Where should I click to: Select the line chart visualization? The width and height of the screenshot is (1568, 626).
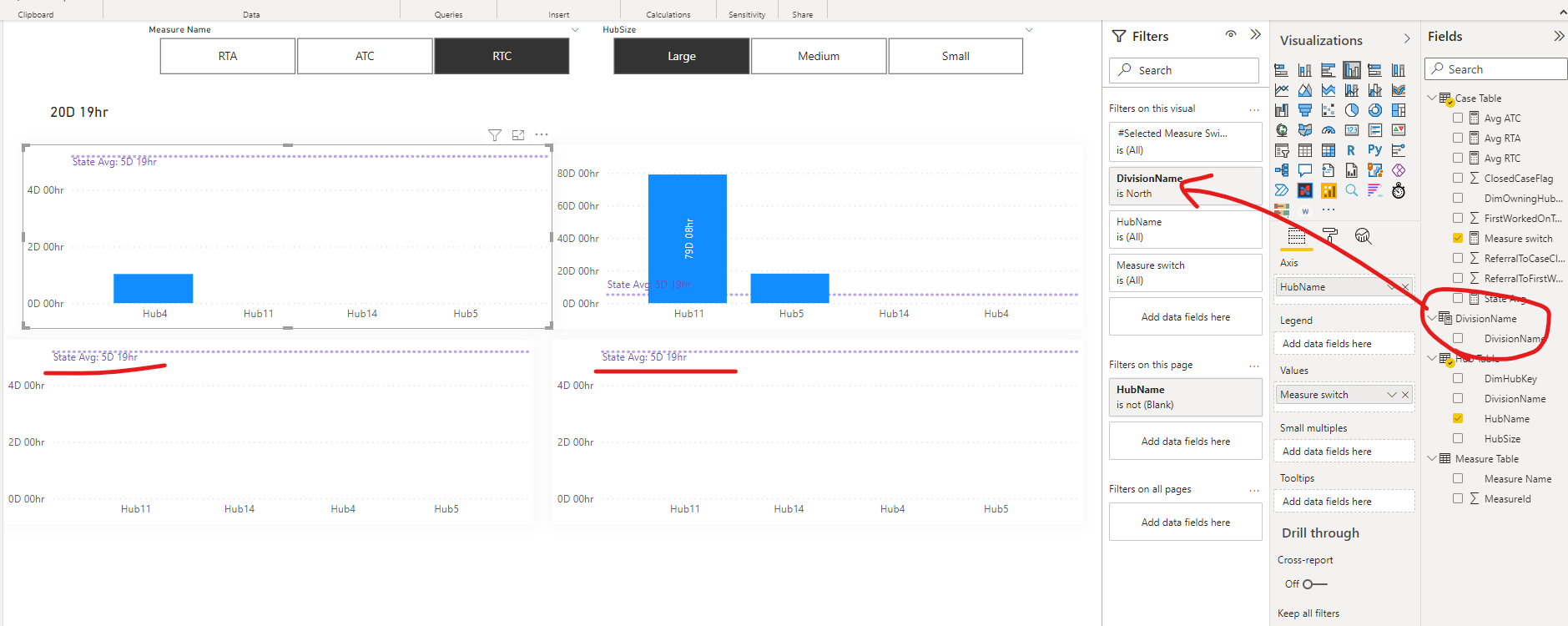(x=1282, y=90)
